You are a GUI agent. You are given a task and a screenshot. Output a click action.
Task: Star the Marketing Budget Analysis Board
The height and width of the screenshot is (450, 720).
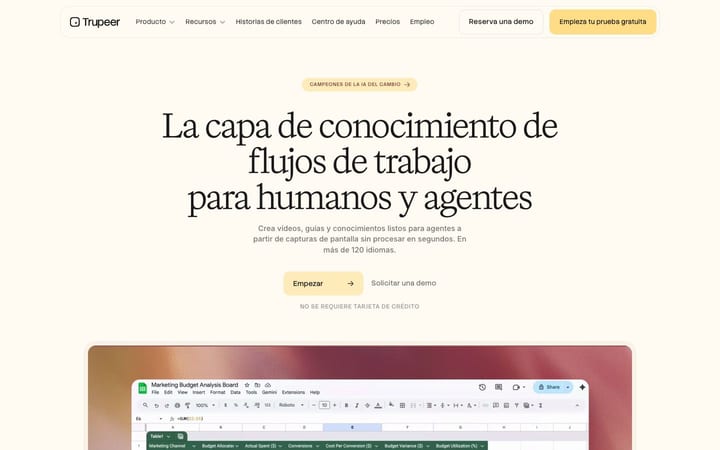pos(247,385)
